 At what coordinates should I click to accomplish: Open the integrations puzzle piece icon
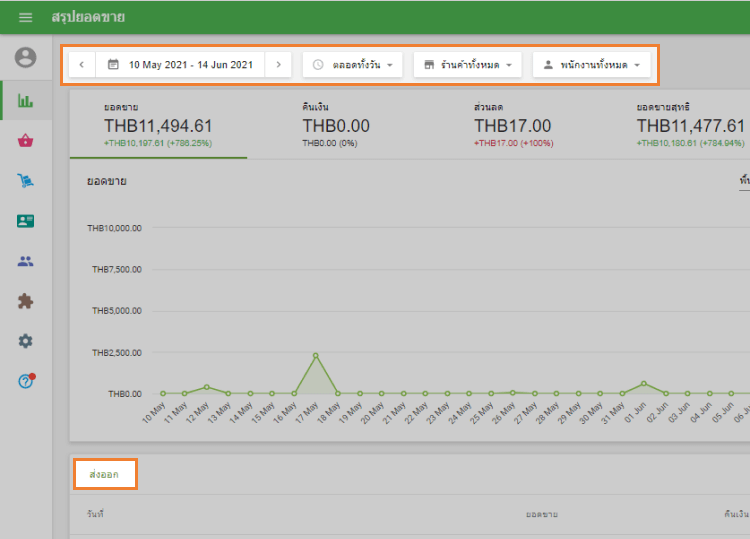(x=25, y=301)
